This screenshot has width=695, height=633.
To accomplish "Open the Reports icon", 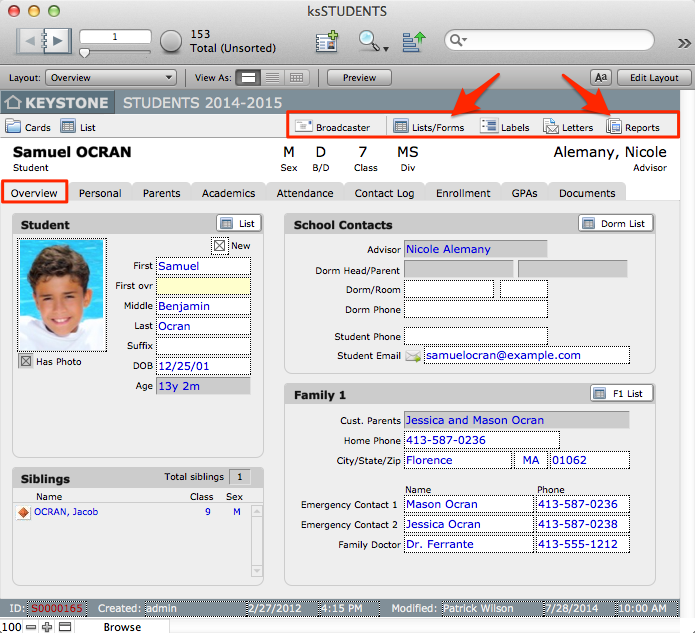I will tap(614, 127).
